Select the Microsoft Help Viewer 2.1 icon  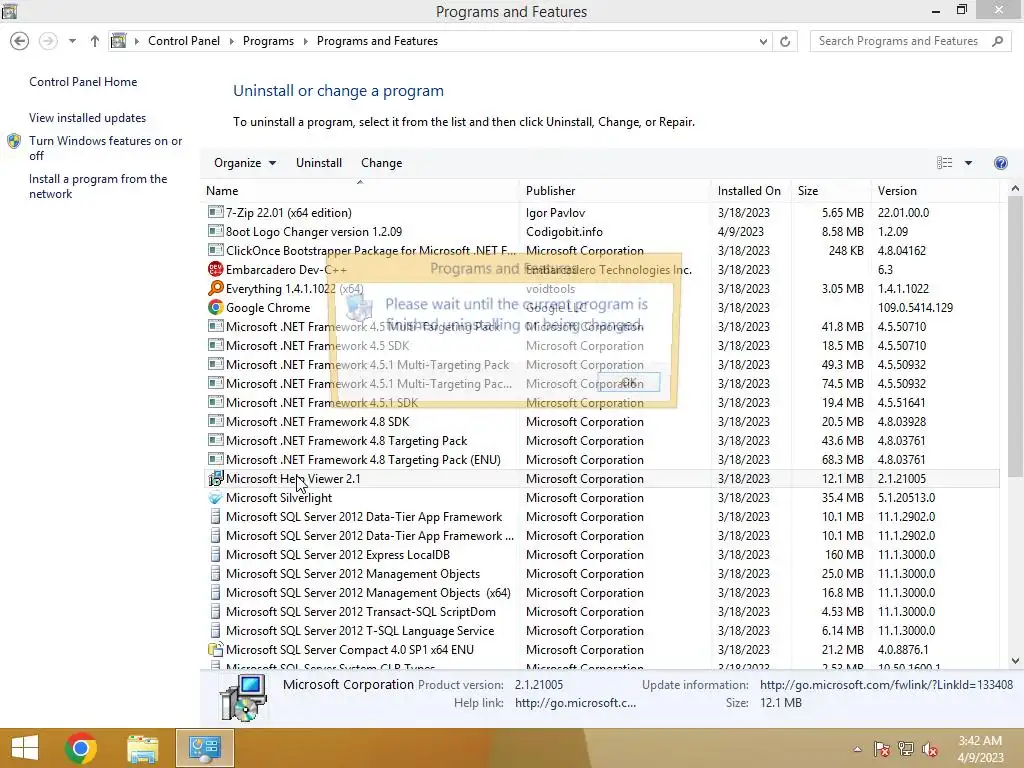coord(216,479)
